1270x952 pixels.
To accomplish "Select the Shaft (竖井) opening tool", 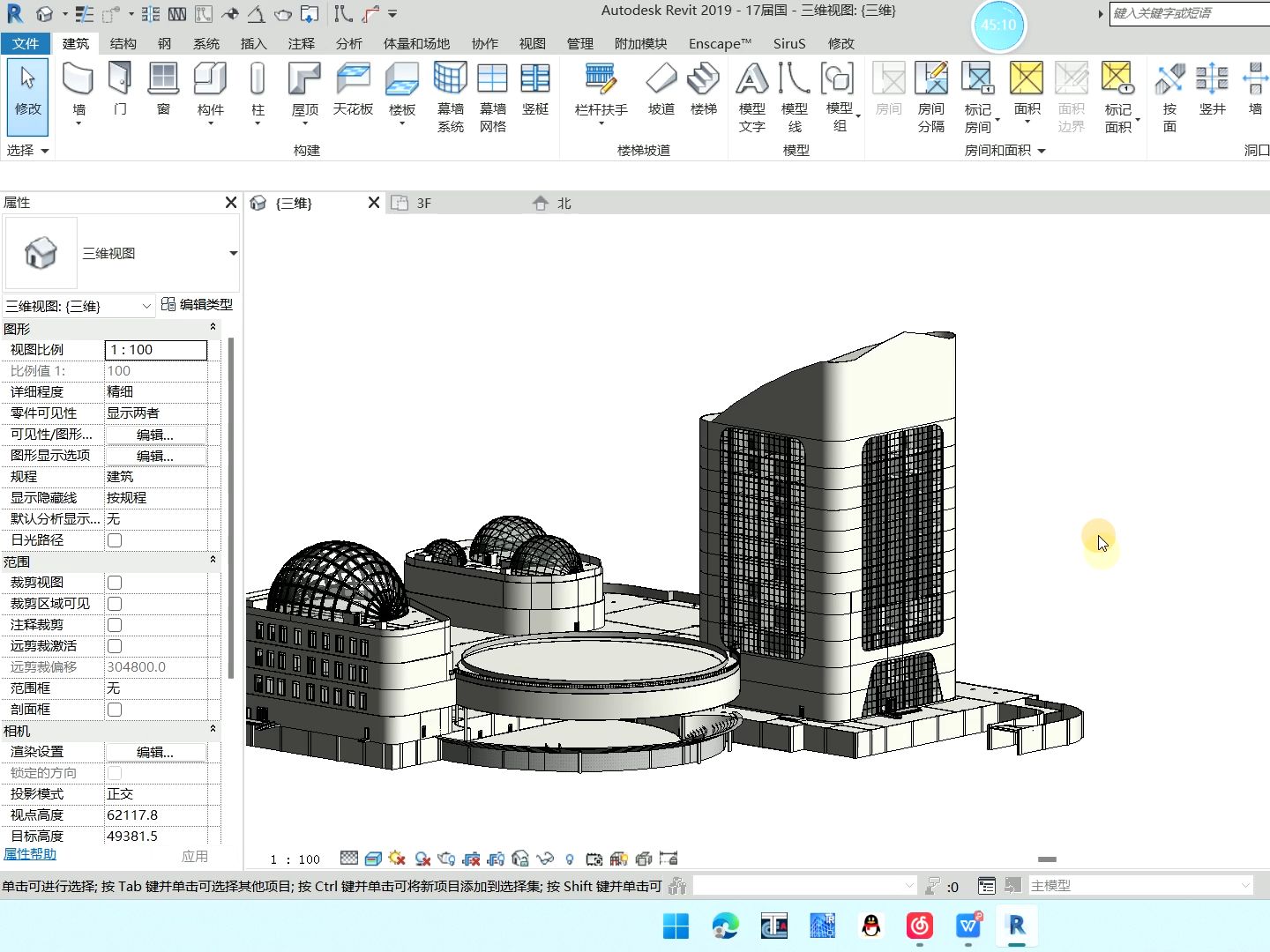I will [1213, 89].
